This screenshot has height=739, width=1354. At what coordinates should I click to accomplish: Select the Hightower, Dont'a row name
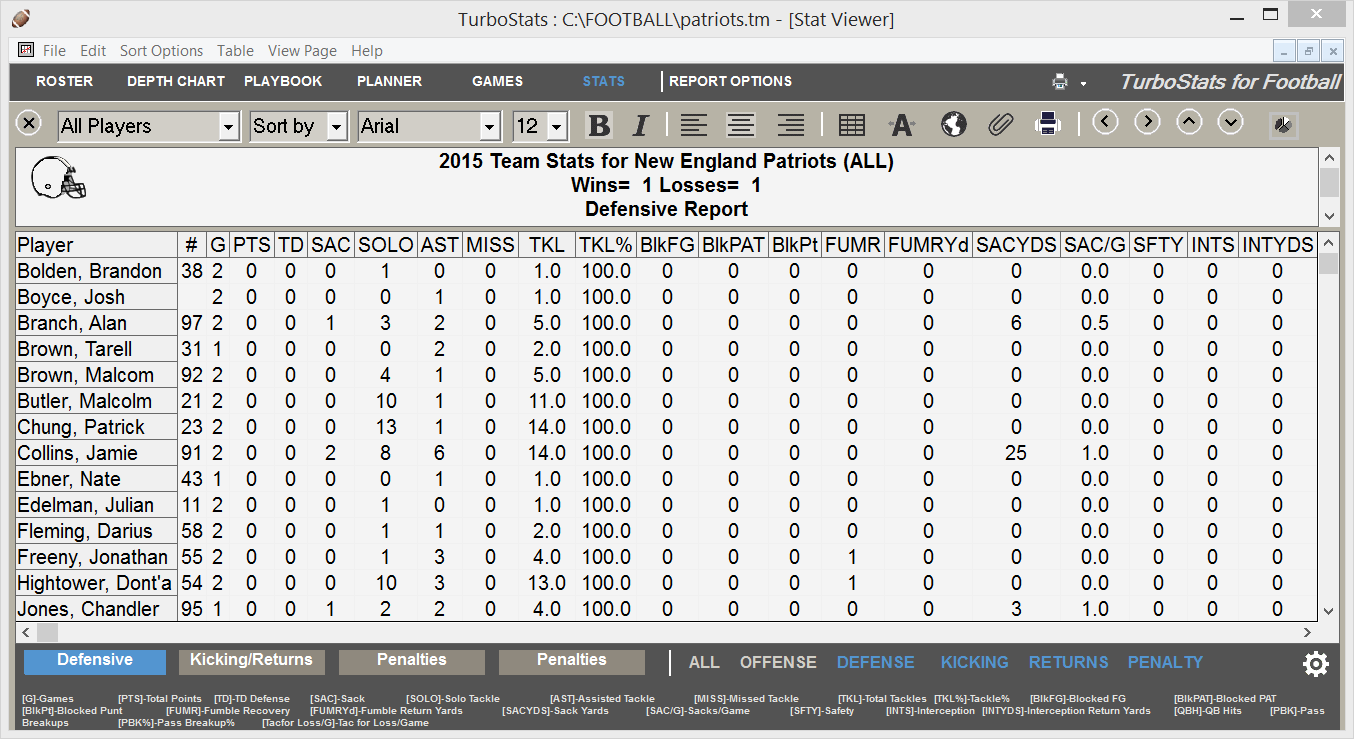point(95,583)
